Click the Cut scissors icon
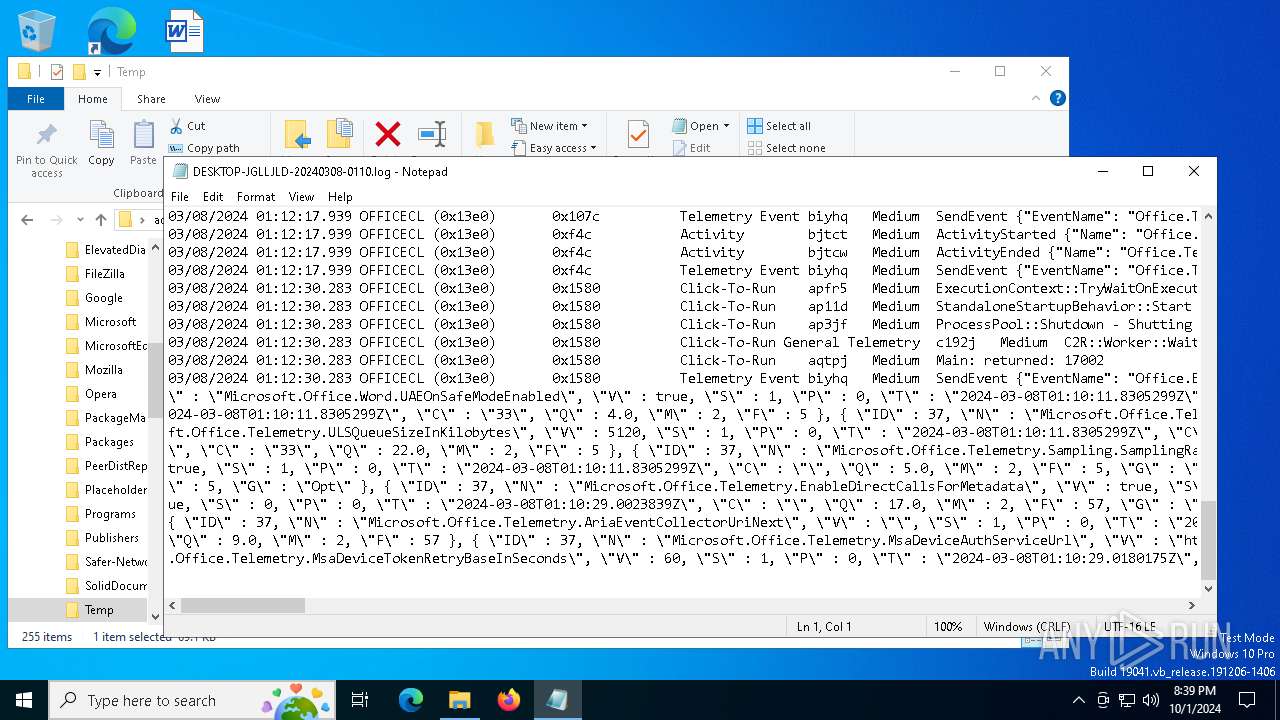 point(176,126)
